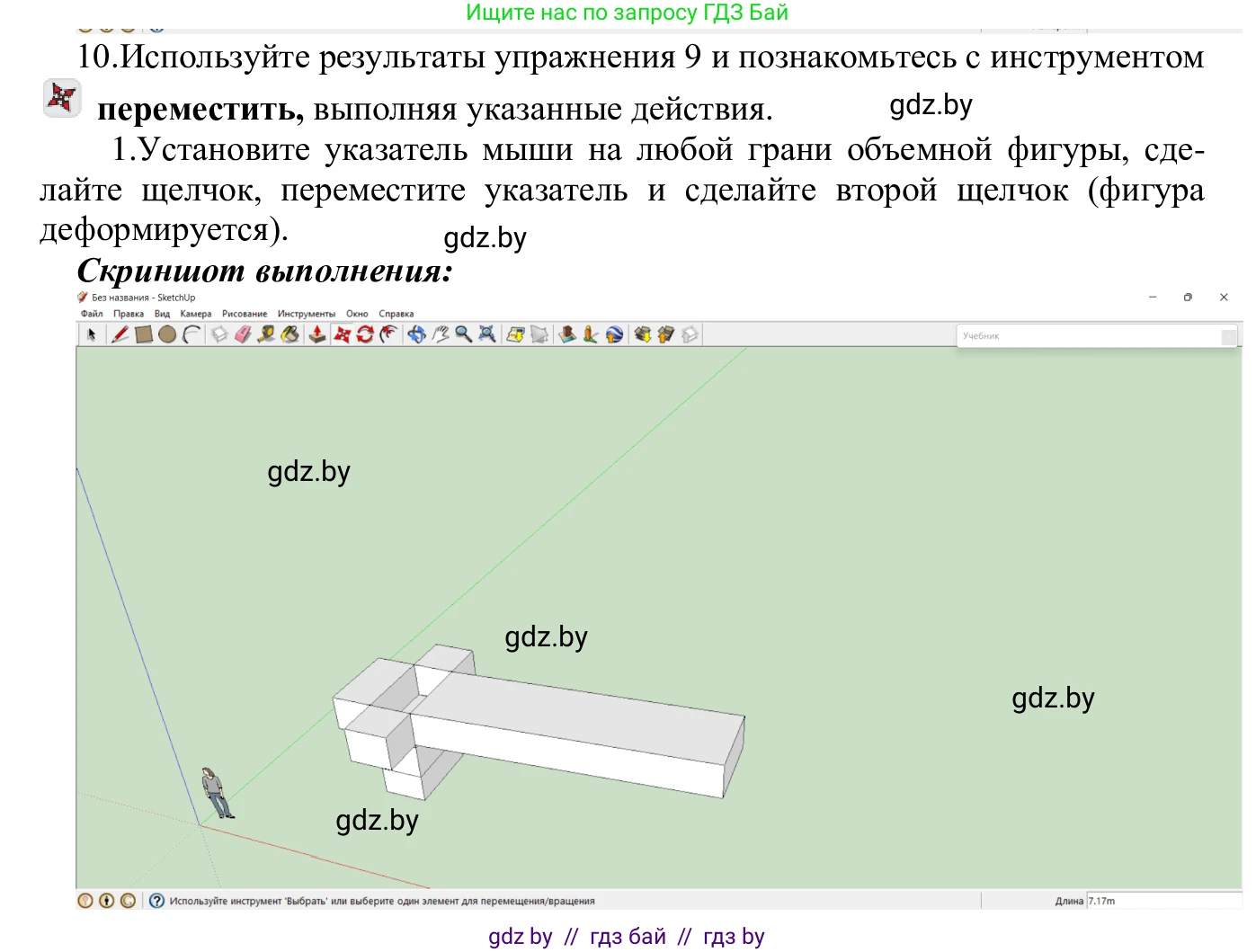Select the Move tool

coord(342,334)
